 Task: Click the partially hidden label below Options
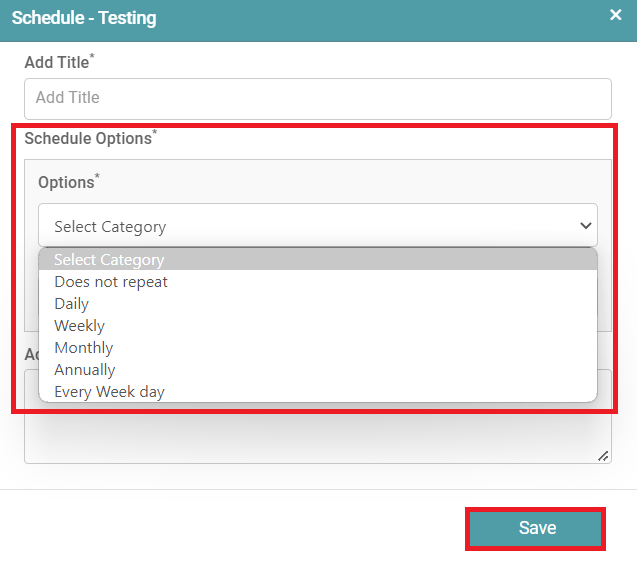(x=31, y=354)
